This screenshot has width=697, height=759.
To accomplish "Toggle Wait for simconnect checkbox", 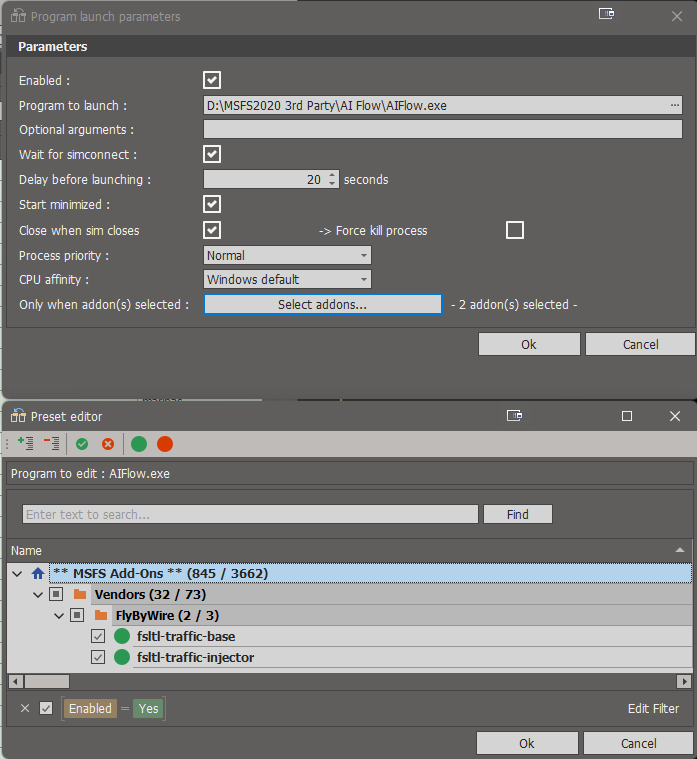I will pyautogui.click(x=212, y=154).
